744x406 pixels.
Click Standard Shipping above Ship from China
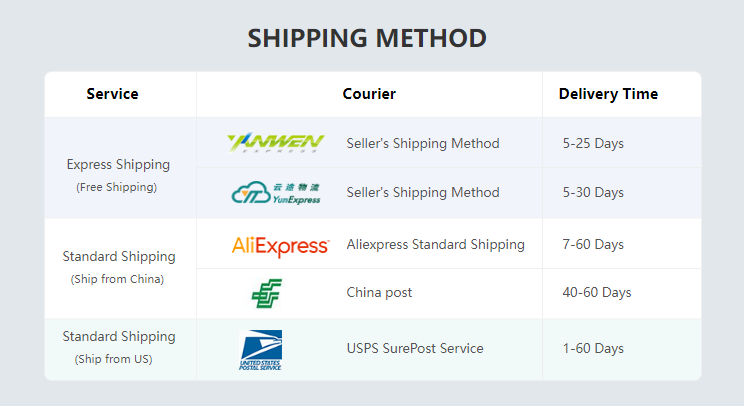tap(119, 257)
